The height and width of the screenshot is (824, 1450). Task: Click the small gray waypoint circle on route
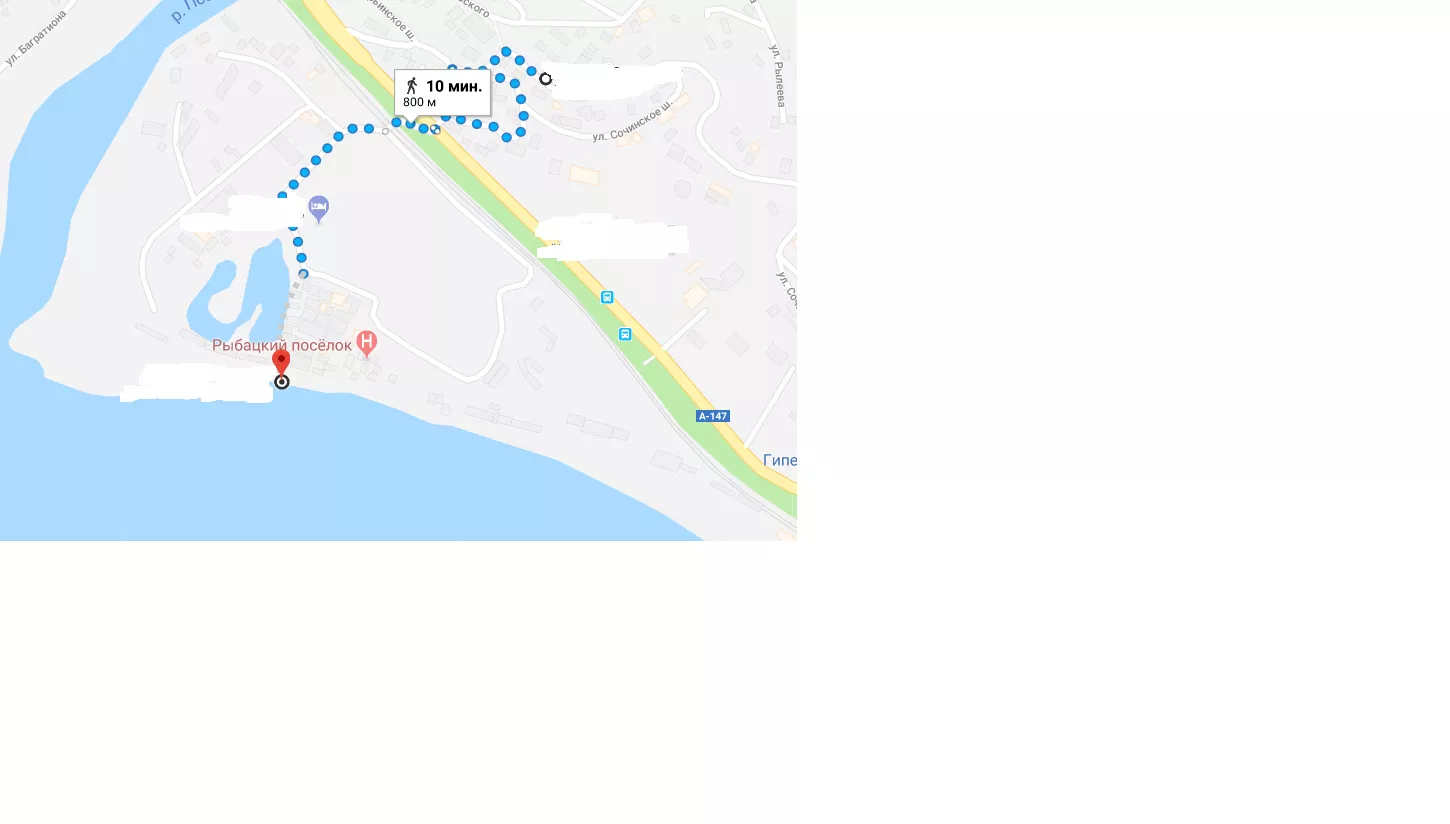point(385,131)
